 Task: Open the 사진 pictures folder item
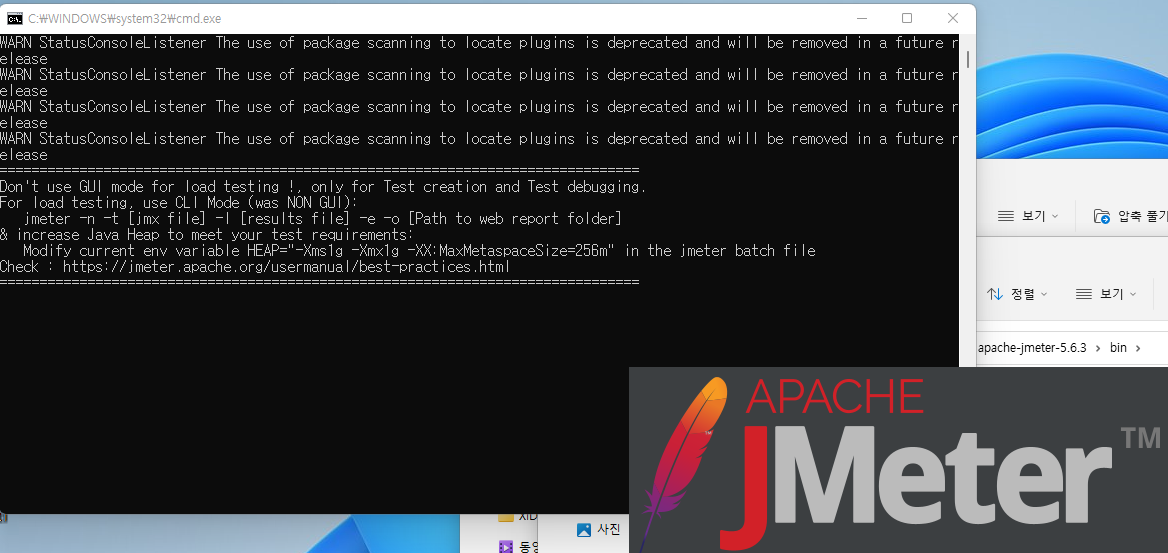point(599,530)
